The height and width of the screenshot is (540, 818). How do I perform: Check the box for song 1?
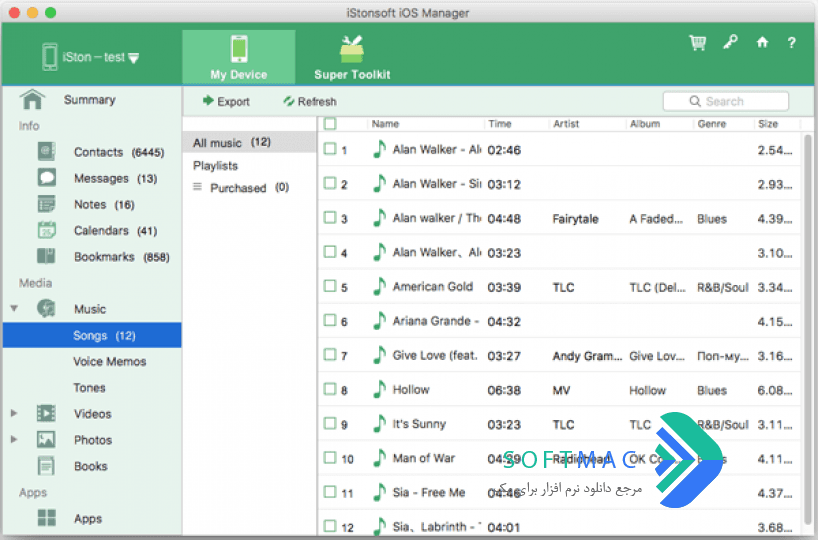coord(330,149)
